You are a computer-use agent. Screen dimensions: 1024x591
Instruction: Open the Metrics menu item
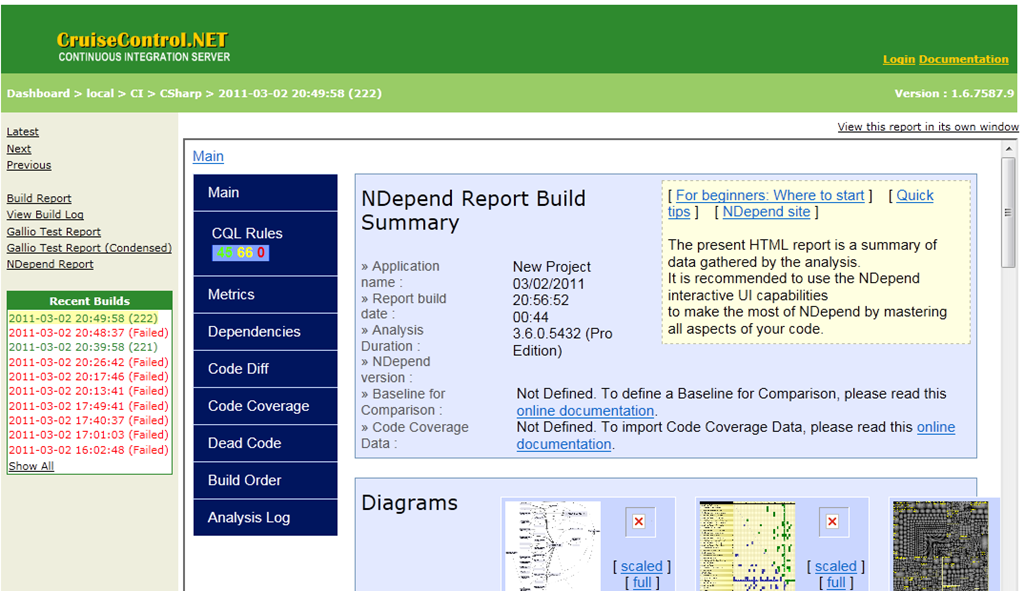pyautogui.click(x=265, y=295)
